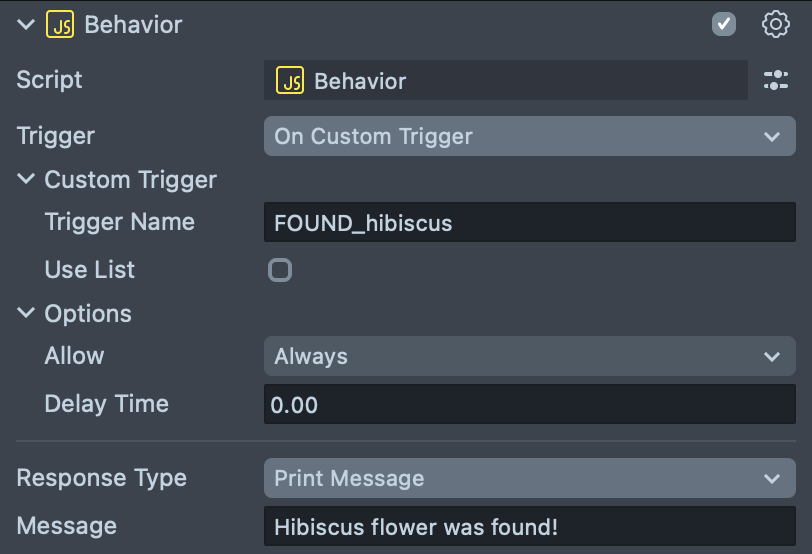Click the Behavior component title
The image size is (812, 554).
click(133, 25)
